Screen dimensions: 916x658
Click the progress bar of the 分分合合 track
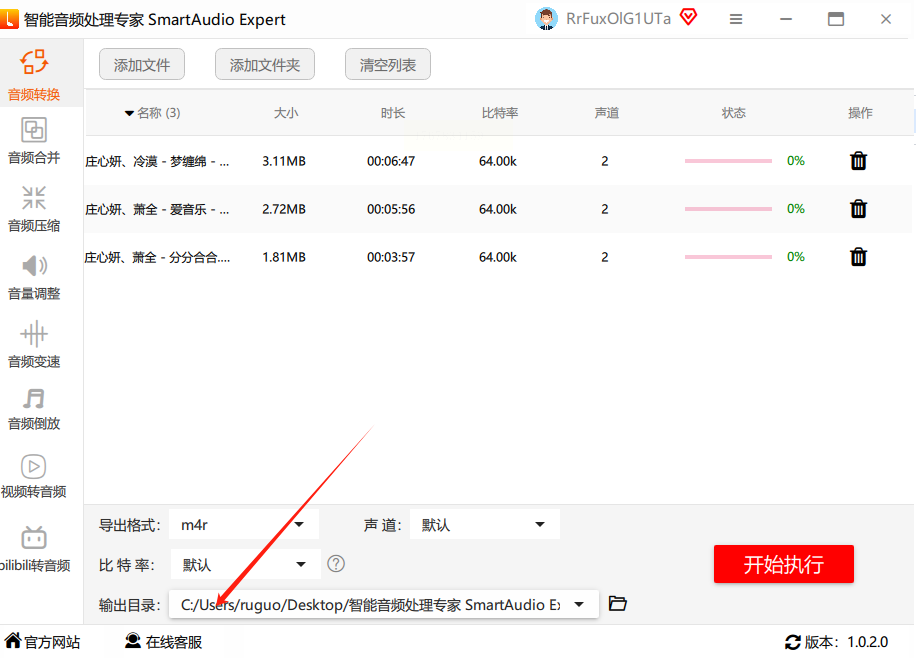click(728, 257)
